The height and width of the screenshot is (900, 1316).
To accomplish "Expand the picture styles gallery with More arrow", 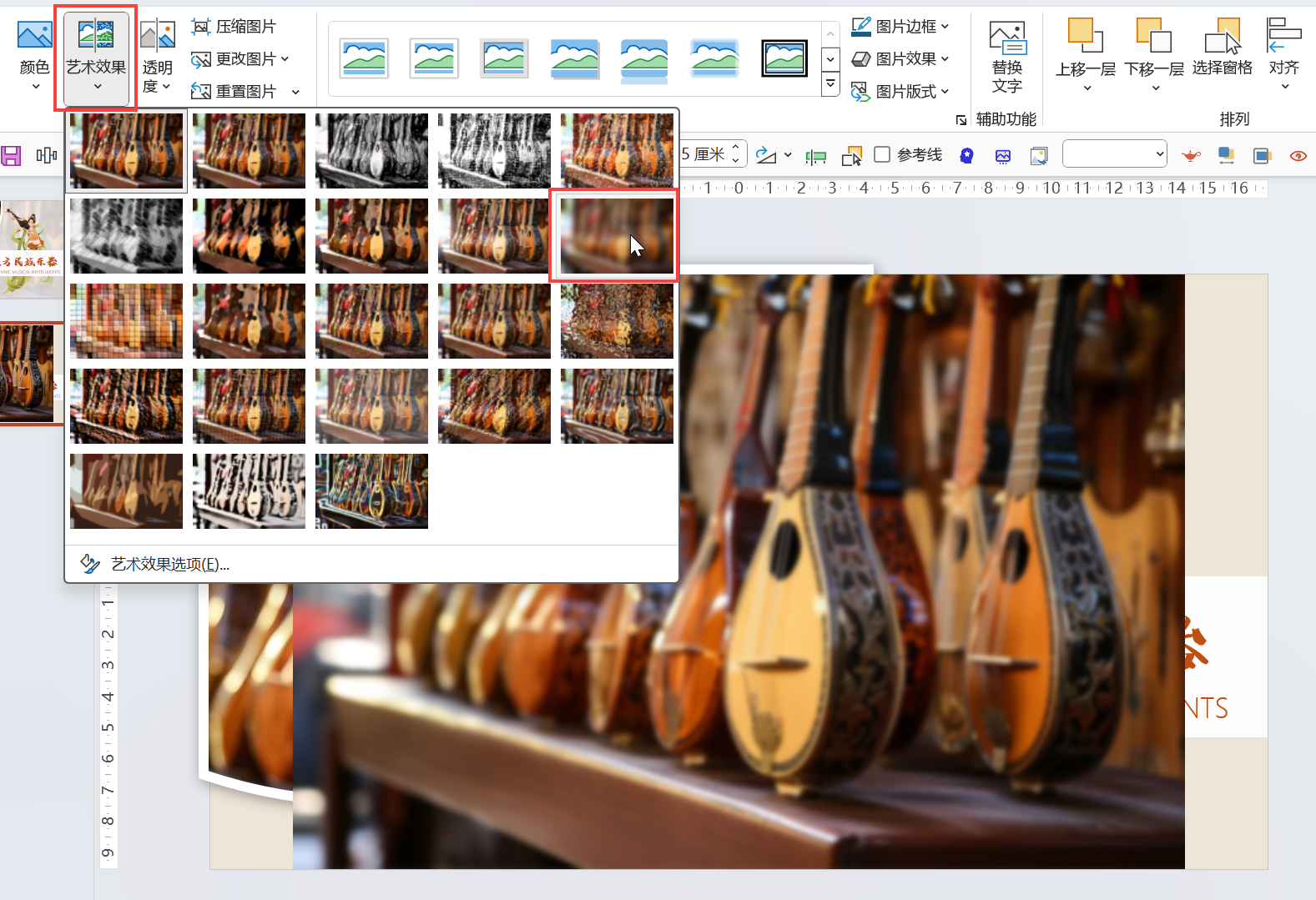I will (x=830, y=83).
